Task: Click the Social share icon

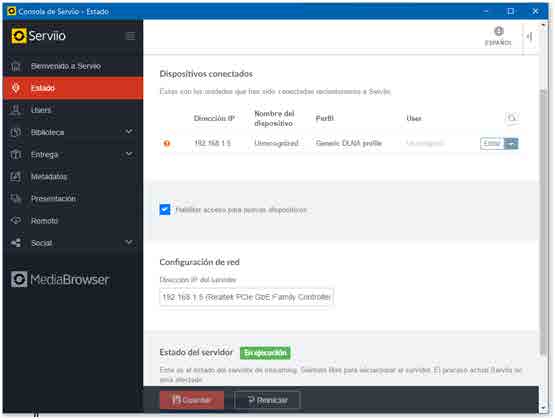Action: click(16, 243)
